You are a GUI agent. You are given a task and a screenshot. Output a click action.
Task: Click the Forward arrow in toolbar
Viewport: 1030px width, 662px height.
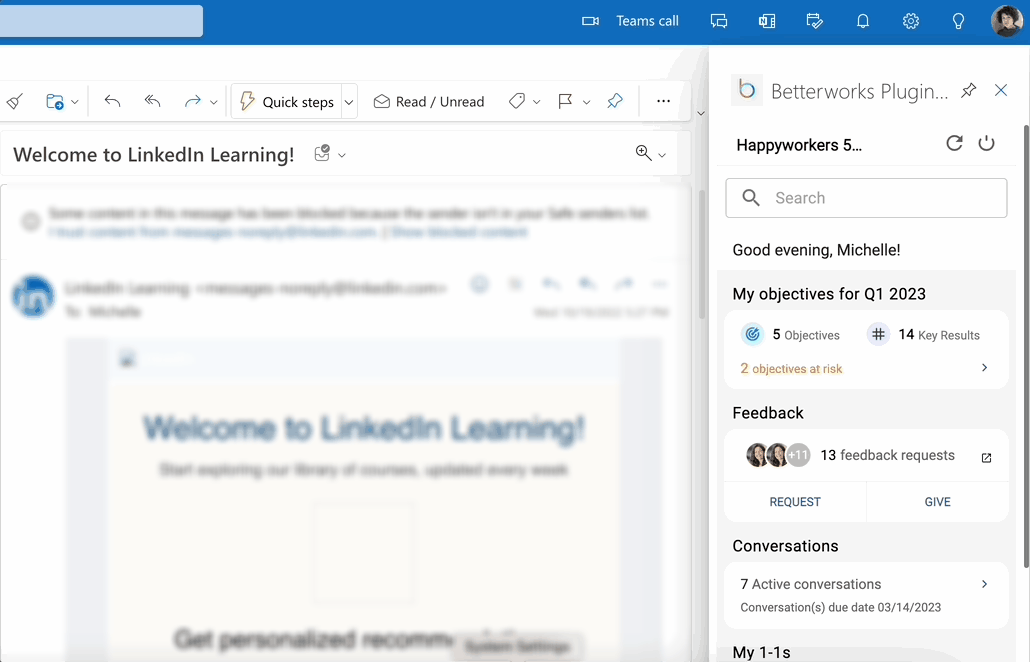coord(192,101)
